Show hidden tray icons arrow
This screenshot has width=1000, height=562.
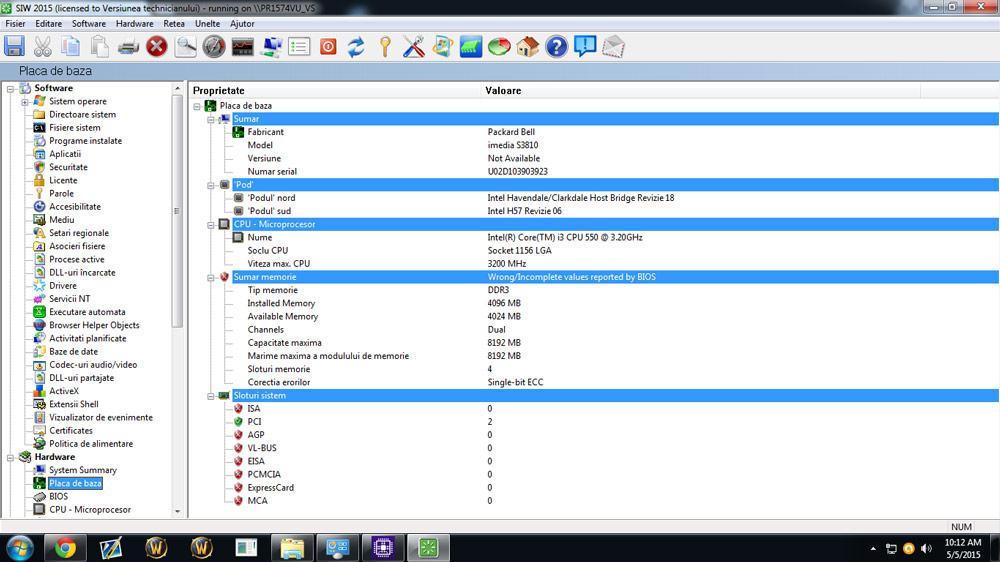coord(873,549)
